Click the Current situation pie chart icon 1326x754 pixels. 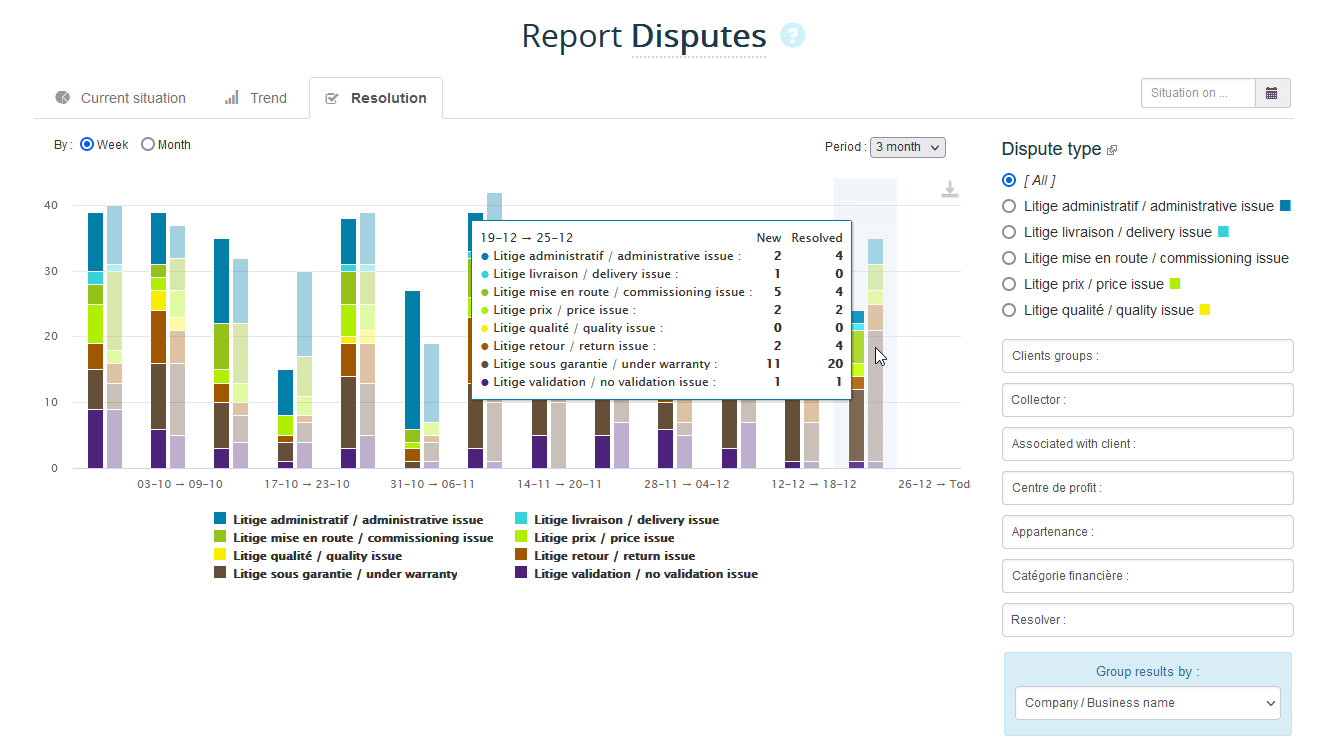pos(63,98)
